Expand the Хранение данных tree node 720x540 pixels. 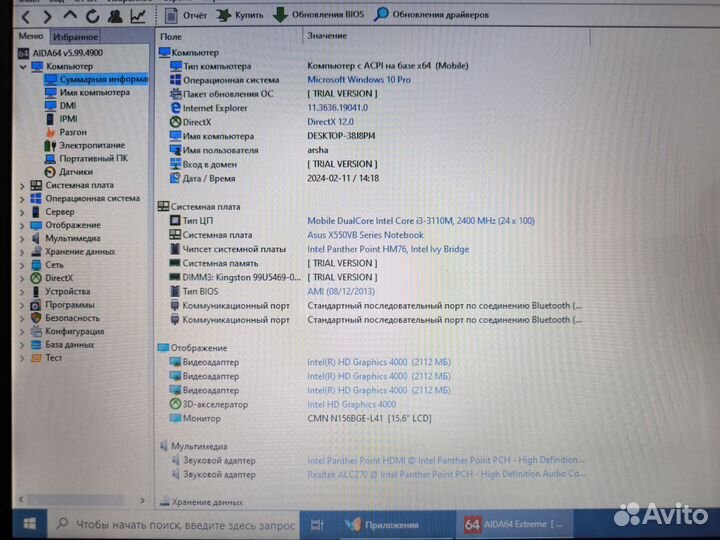tap(22, 253)
